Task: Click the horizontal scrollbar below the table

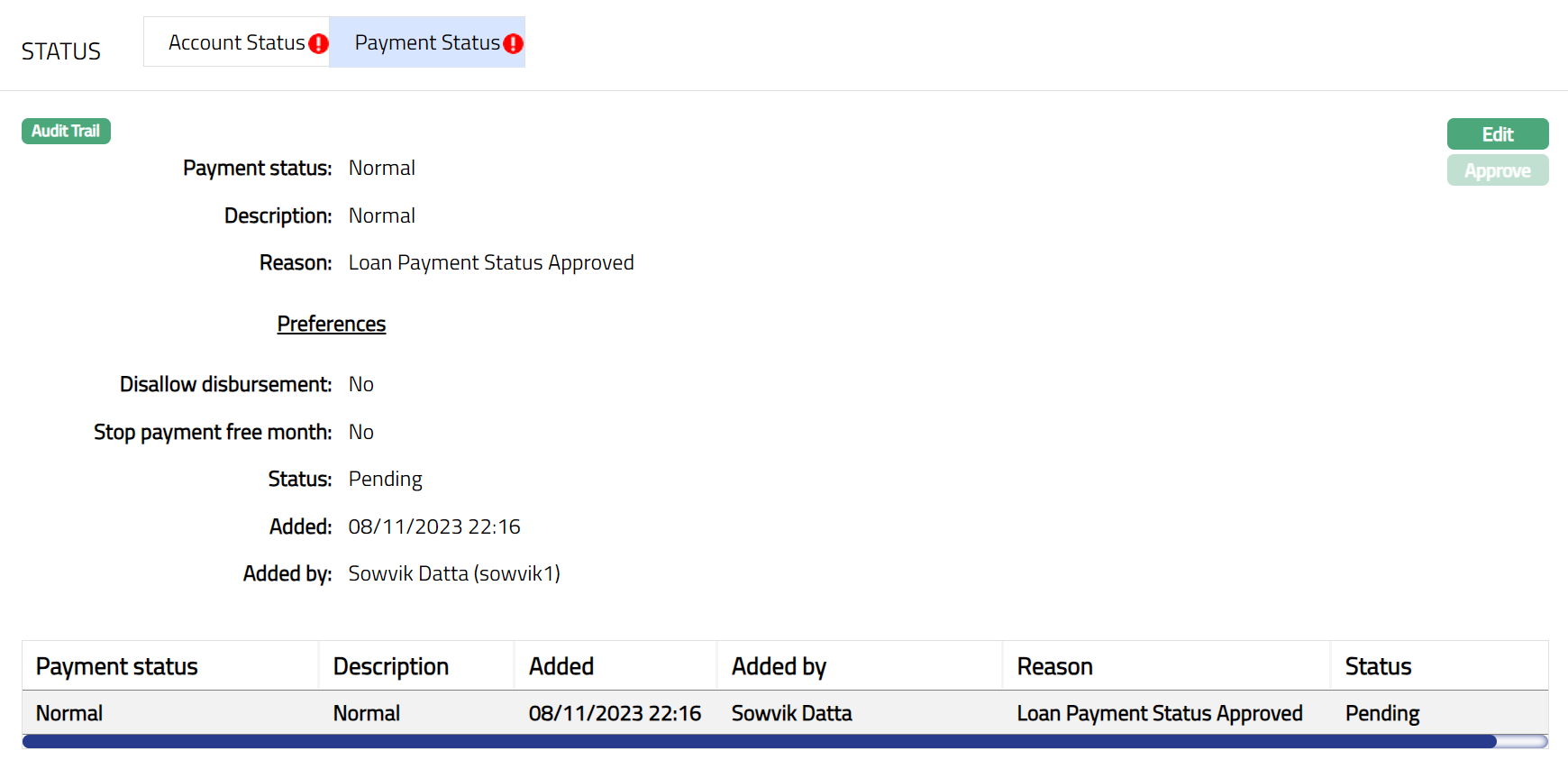Action: pyautogui.click(x=759, y=741)
